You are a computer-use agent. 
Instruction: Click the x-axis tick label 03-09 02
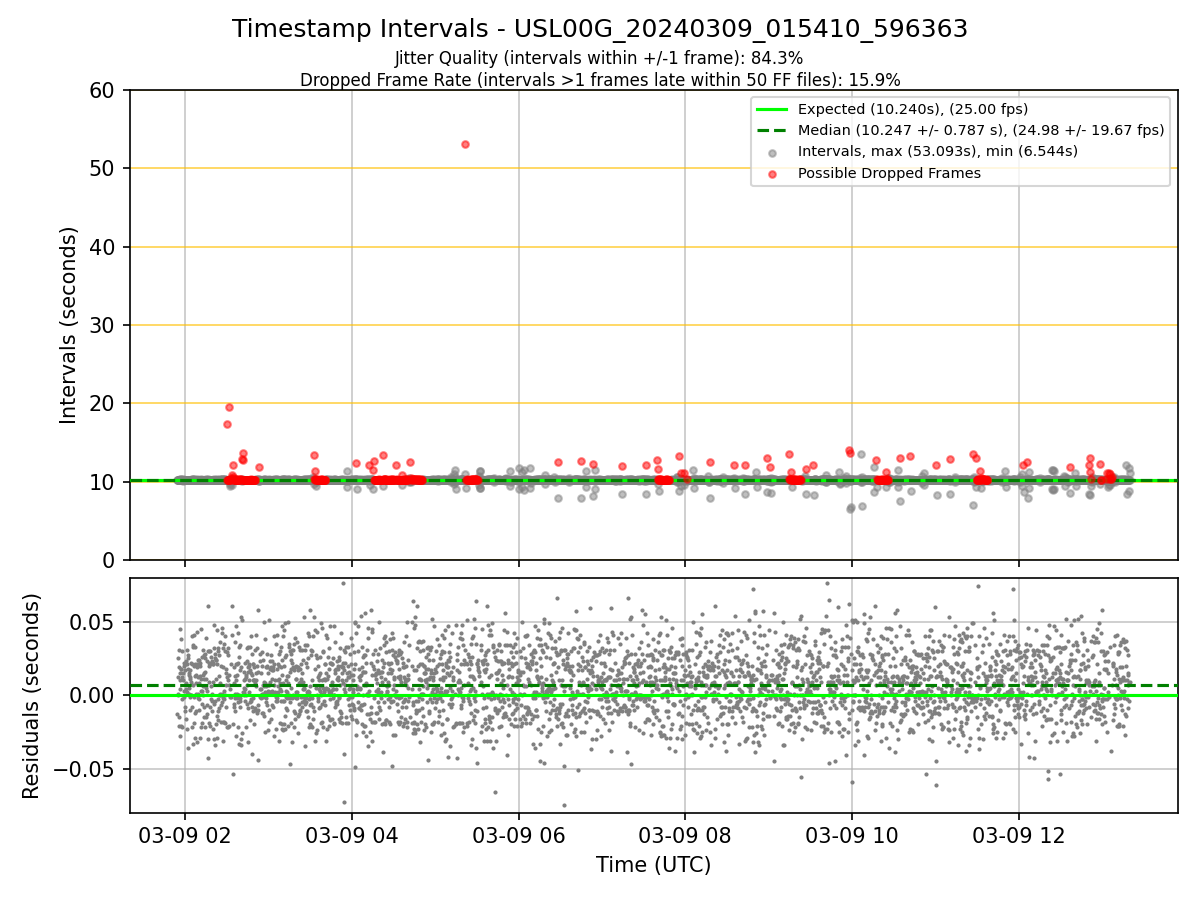[x=184, y=834]
